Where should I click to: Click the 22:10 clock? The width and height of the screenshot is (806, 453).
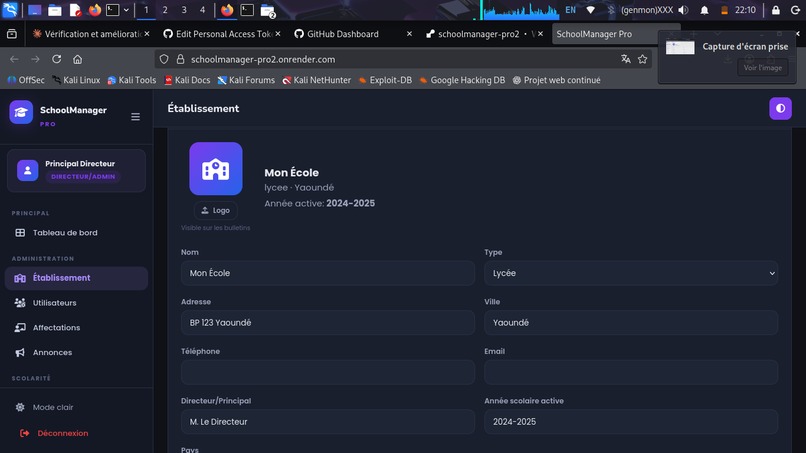745,10
